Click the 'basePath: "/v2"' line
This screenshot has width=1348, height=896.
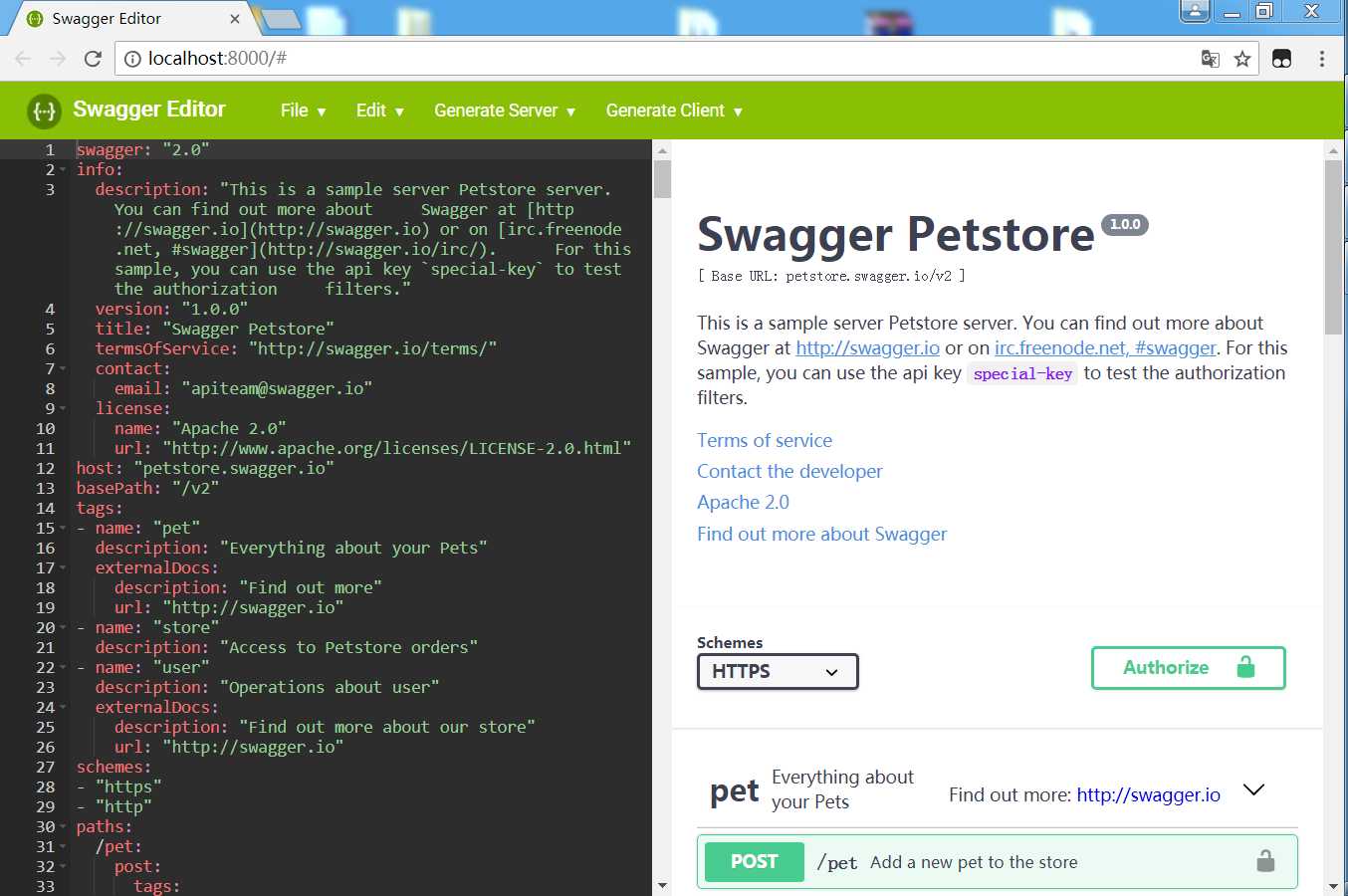[147, 488]
